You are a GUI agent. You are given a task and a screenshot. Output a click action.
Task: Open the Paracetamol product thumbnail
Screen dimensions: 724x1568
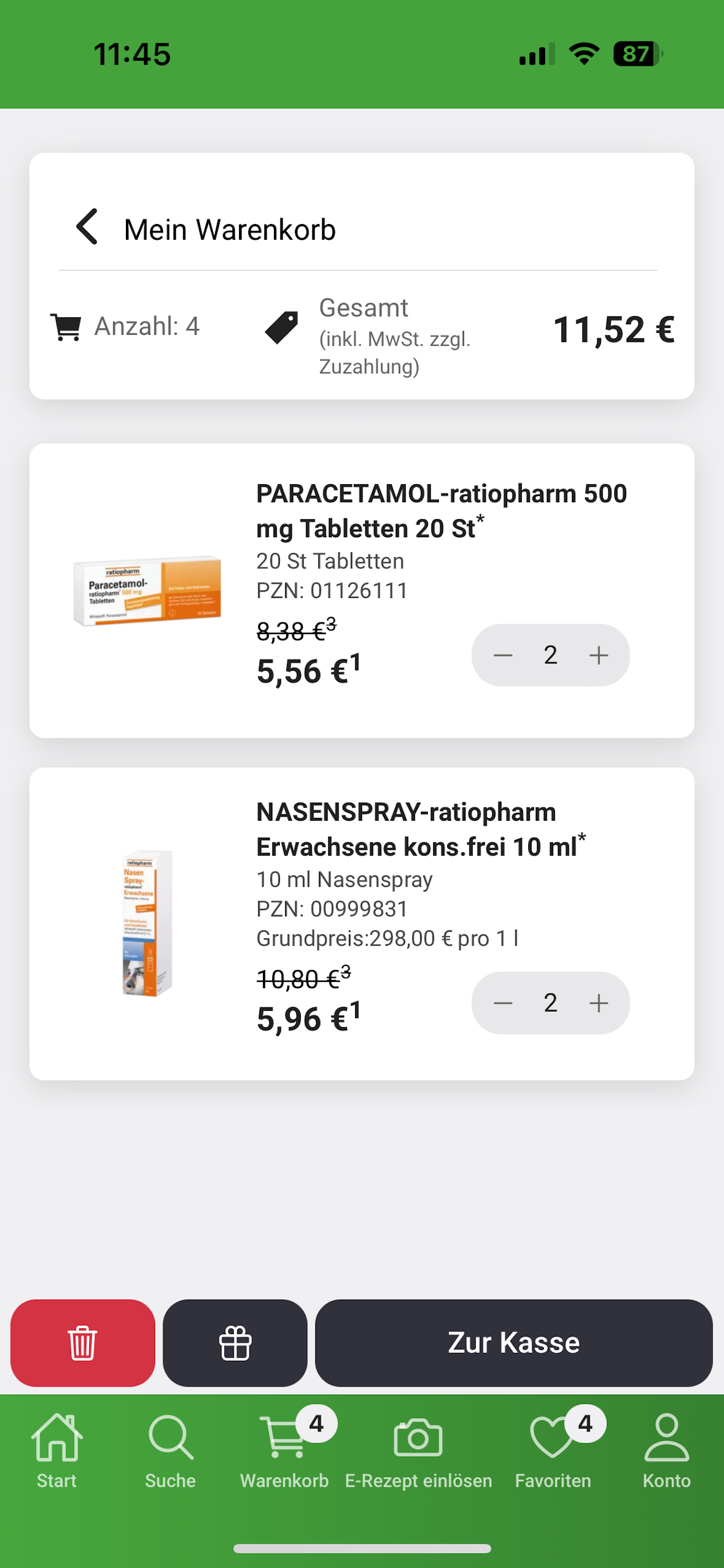point(147,590)
